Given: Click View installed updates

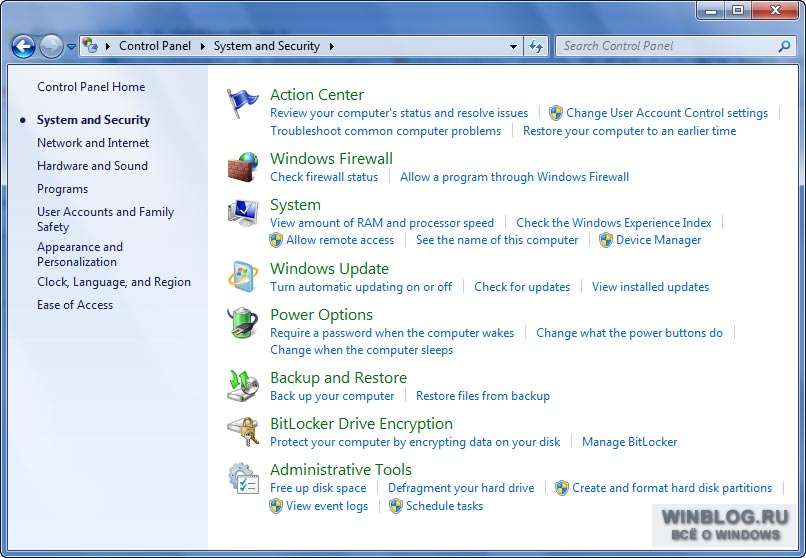Looking at the screenshot, I should [x=650, y=287].
